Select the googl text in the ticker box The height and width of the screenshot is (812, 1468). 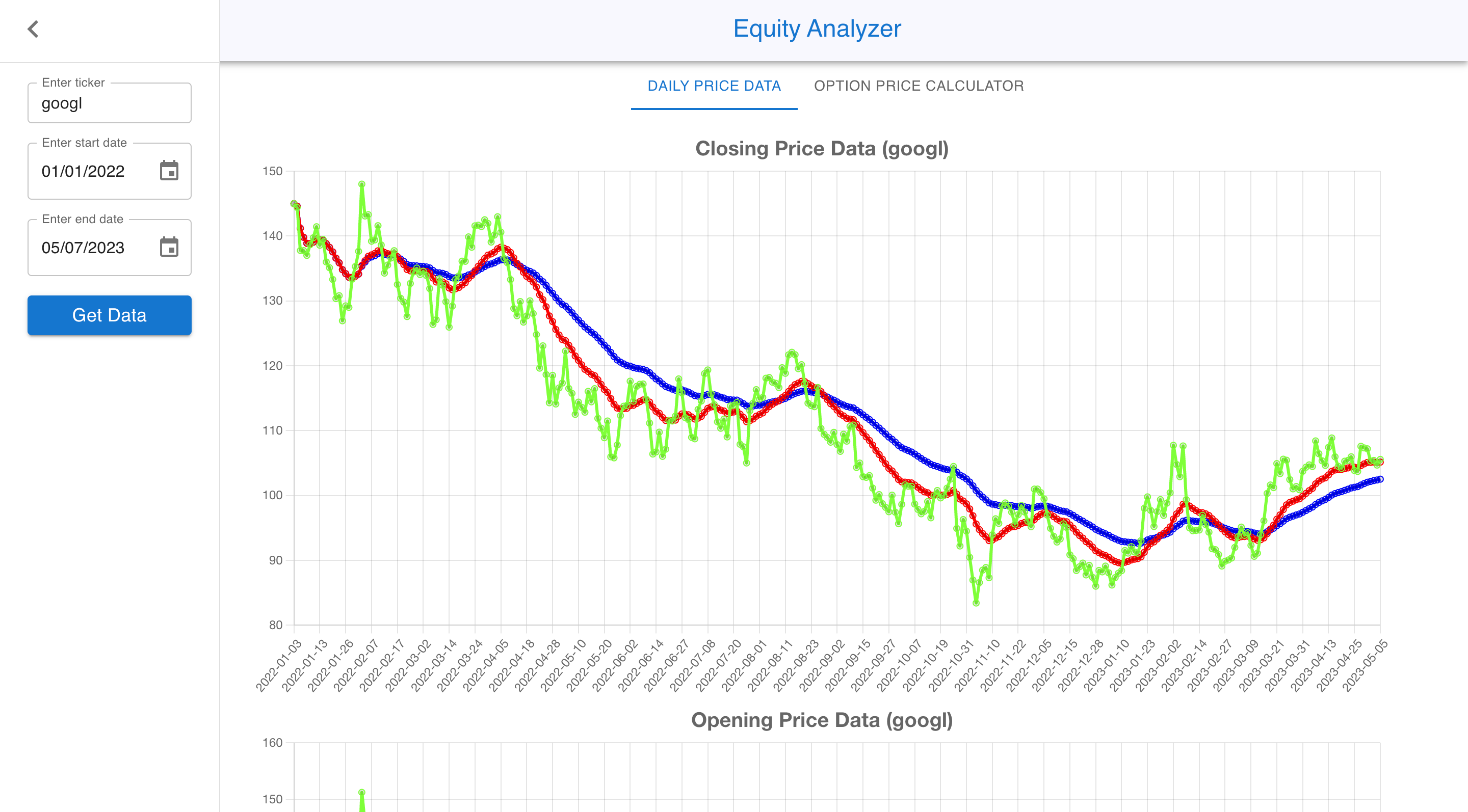(x=62, y=103)
